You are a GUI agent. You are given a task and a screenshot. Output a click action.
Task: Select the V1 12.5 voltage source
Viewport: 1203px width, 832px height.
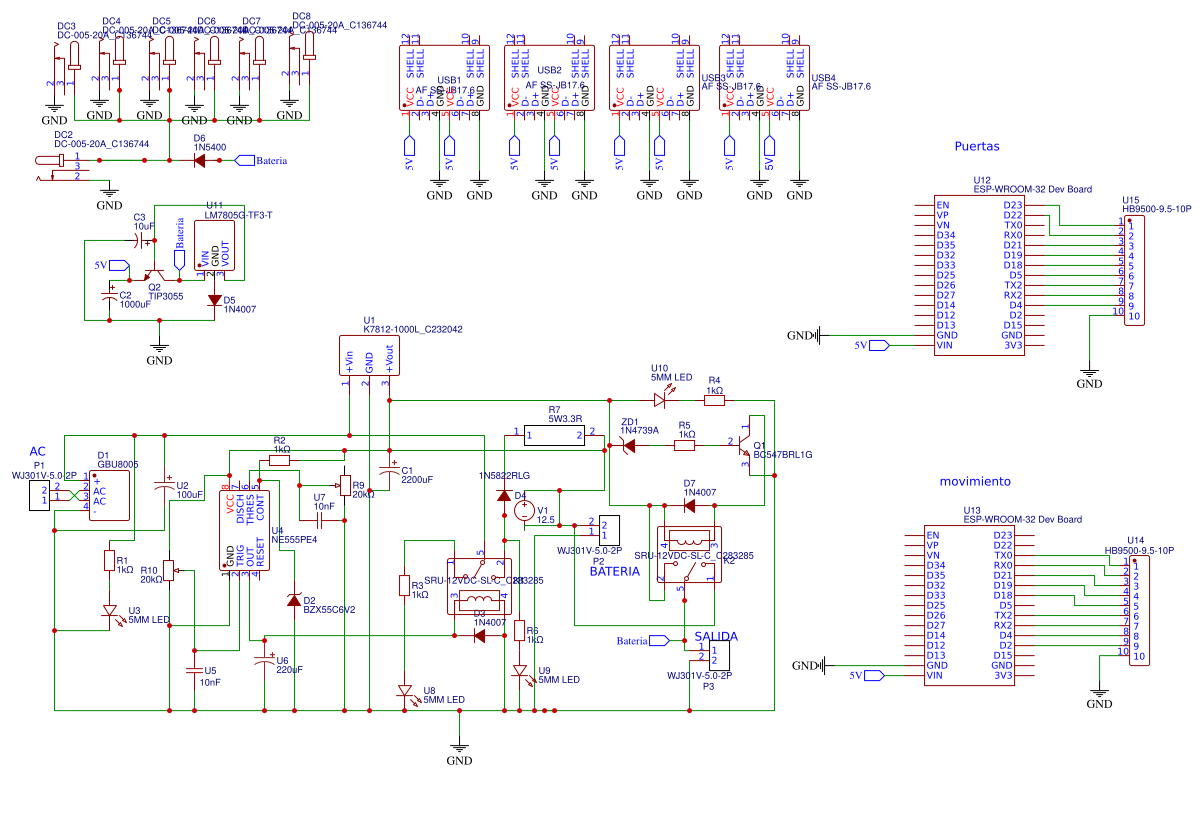(x=523, y=510)
